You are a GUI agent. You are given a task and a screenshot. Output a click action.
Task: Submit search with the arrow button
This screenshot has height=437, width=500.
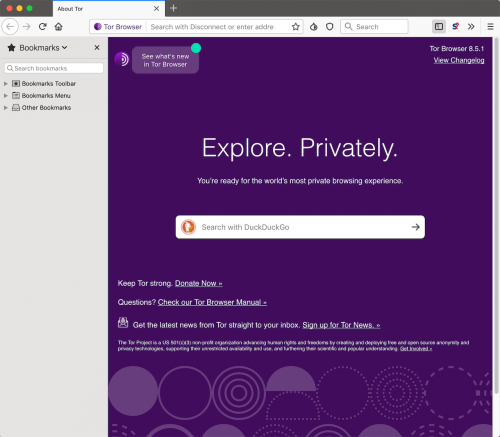click(x=416, y=227)
